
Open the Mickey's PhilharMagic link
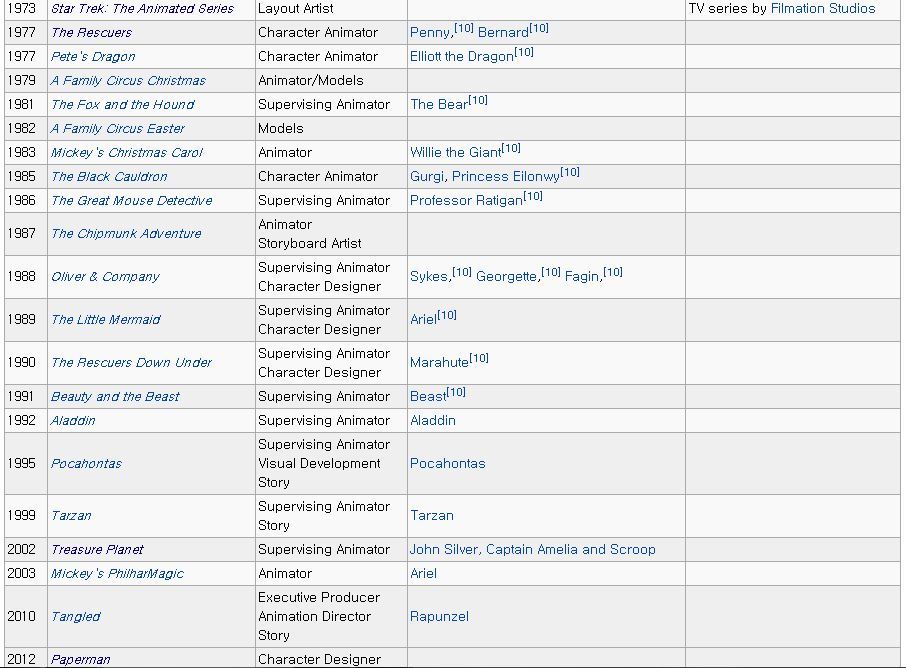[x=117, y=574]
